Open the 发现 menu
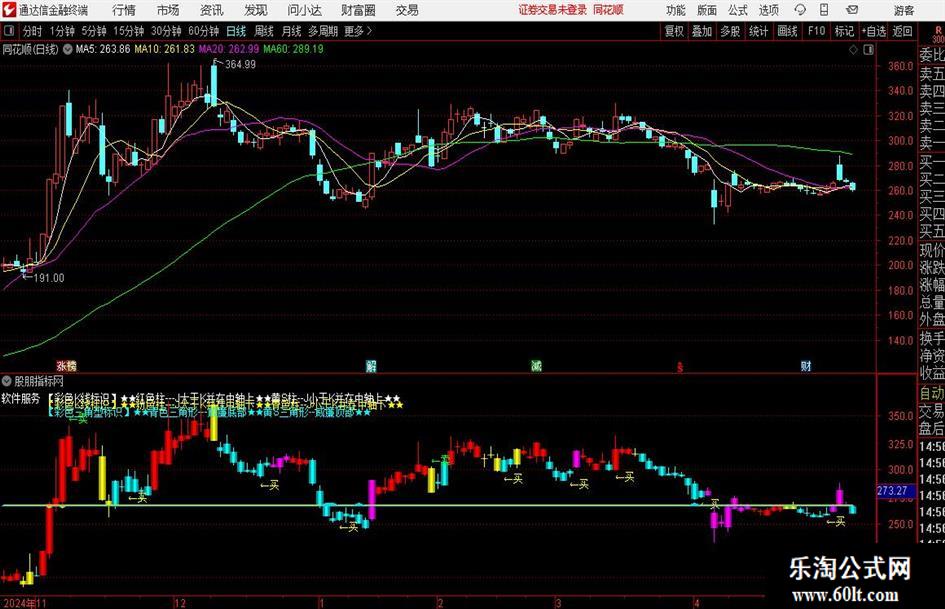Viewport: 945px width, 609px height. [256, 10]
